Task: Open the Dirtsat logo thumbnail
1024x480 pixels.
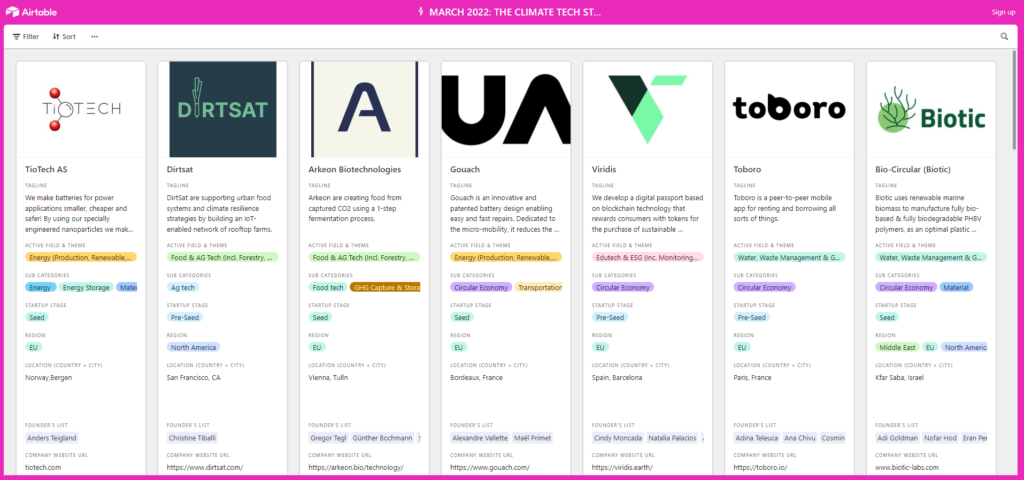Action: [x=223, y=109]
